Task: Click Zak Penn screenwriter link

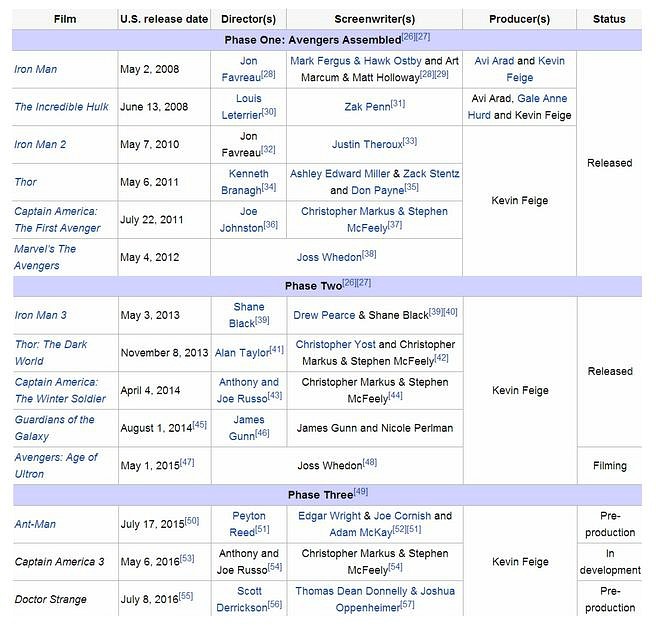Action: pyautogui.click(x=367, y=107)
